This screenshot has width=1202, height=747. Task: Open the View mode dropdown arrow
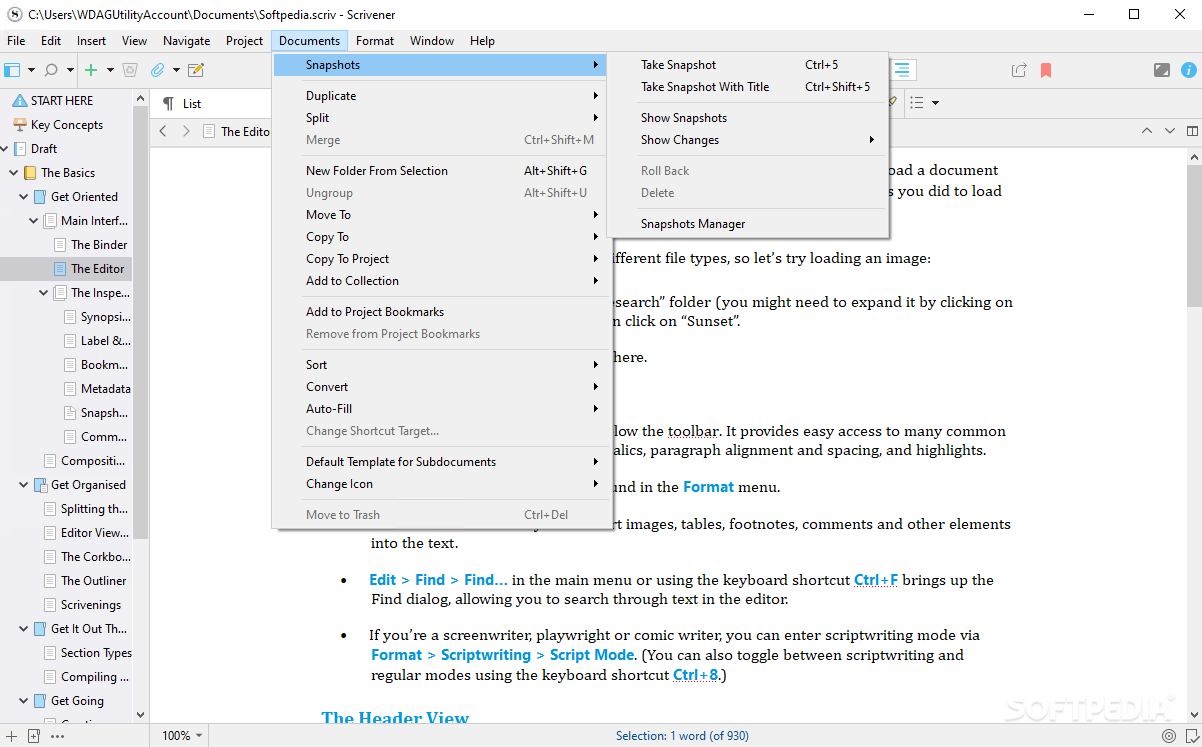[31, 70]
